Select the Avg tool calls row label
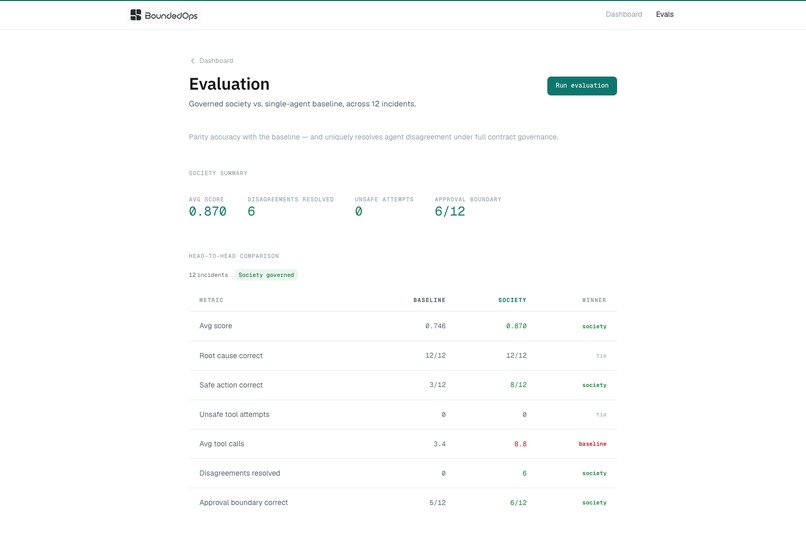The height and width of the screenshot is (537, 806). [x=222, y=444]
